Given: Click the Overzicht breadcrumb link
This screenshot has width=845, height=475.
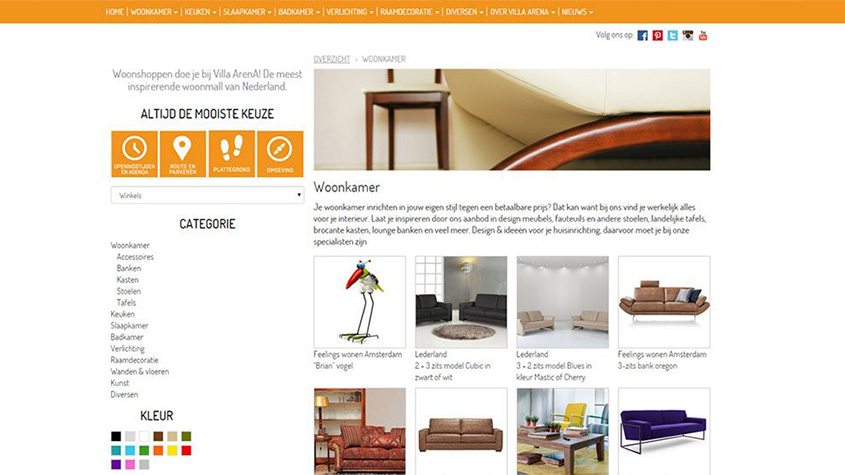Looking at the screenshot, I should [332, 59].
